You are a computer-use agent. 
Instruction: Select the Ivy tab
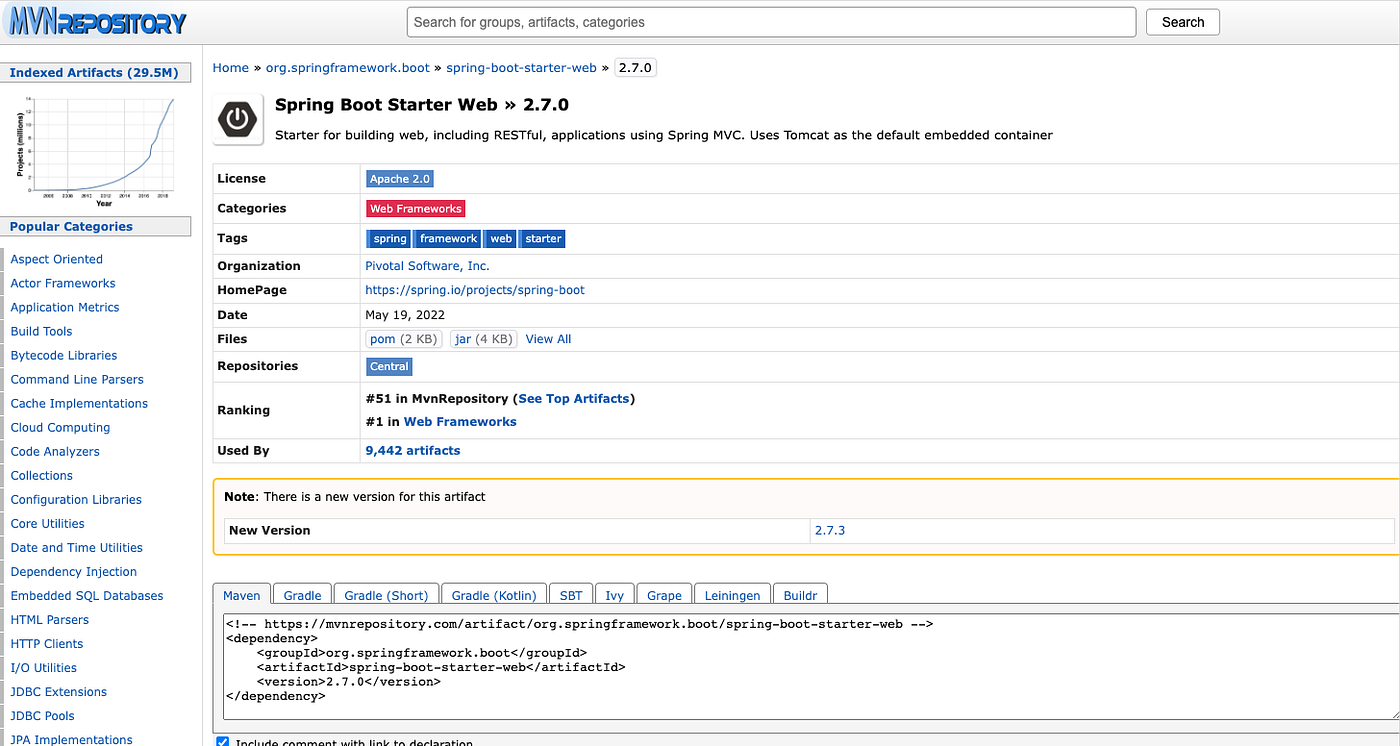(615, 595)
